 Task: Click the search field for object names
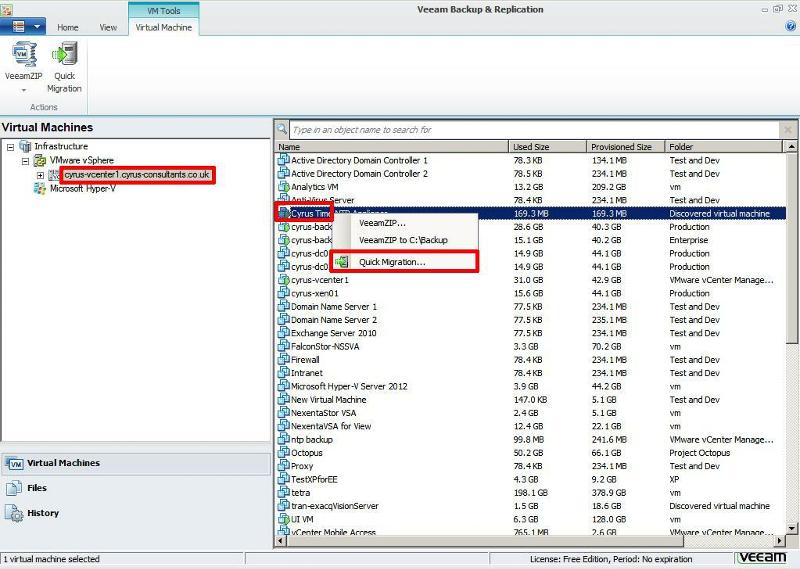534,130
